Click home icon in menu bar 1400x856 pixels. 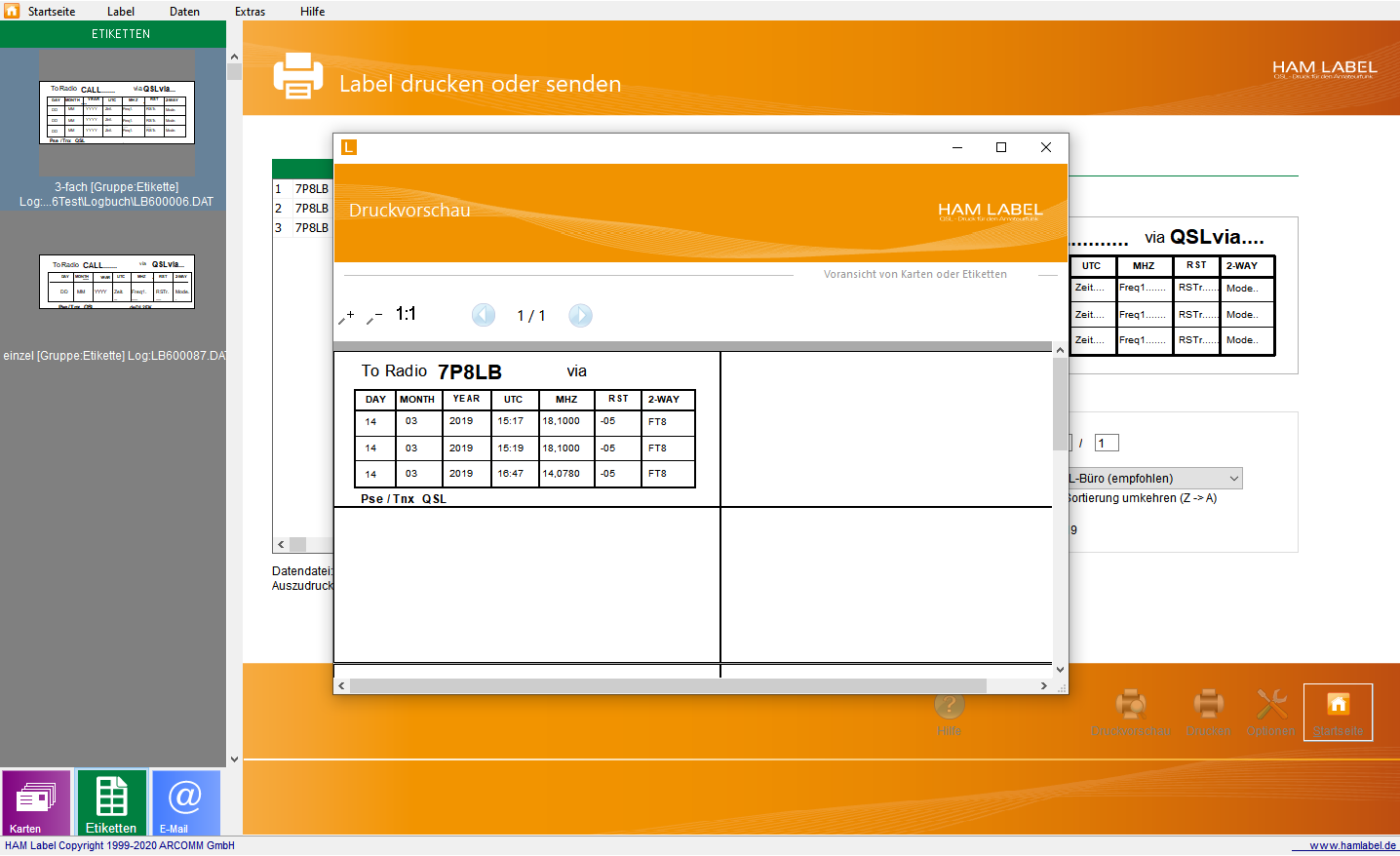(x=12, y=11)
